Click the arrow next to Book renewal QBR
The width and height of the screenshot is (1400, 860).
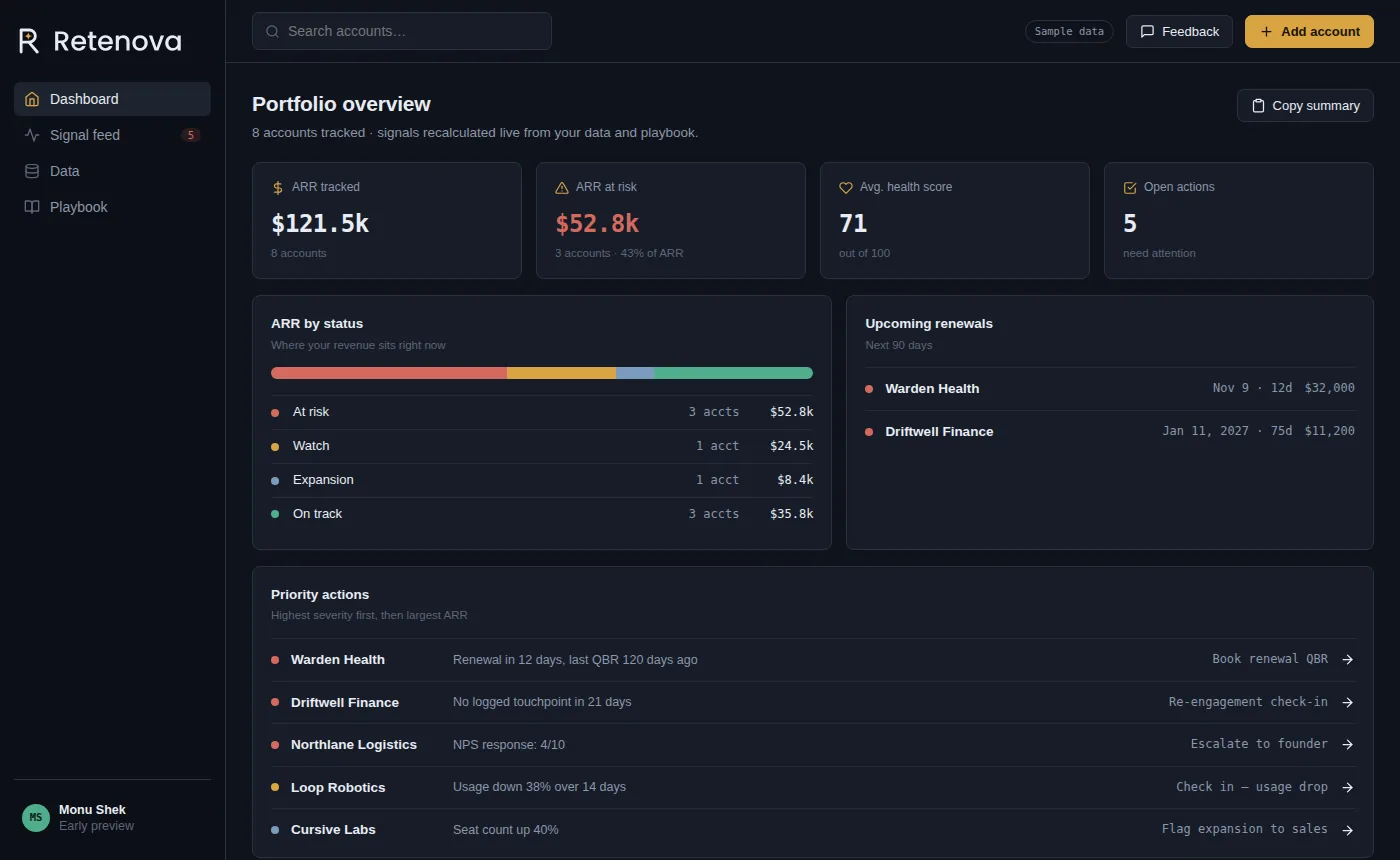pos(1348,659)
